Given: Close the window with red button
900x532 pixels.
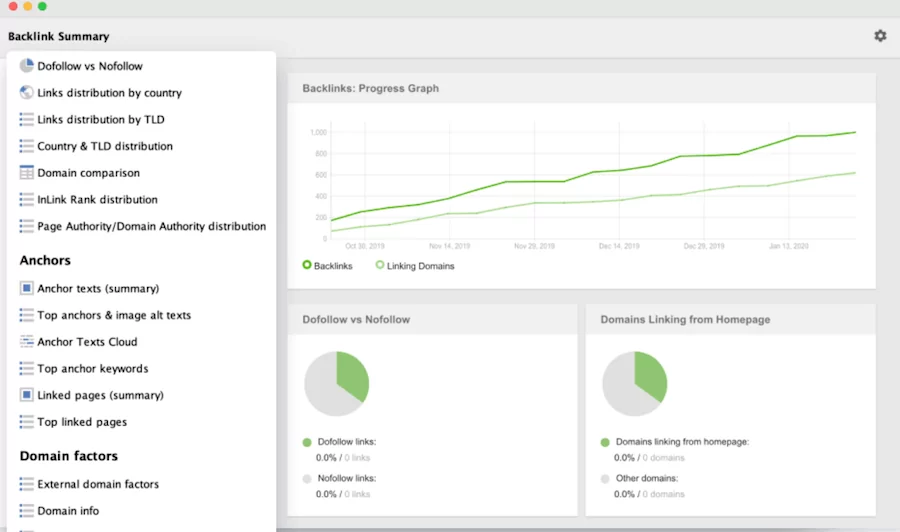Looking at the screenshot, I should 13,6.
